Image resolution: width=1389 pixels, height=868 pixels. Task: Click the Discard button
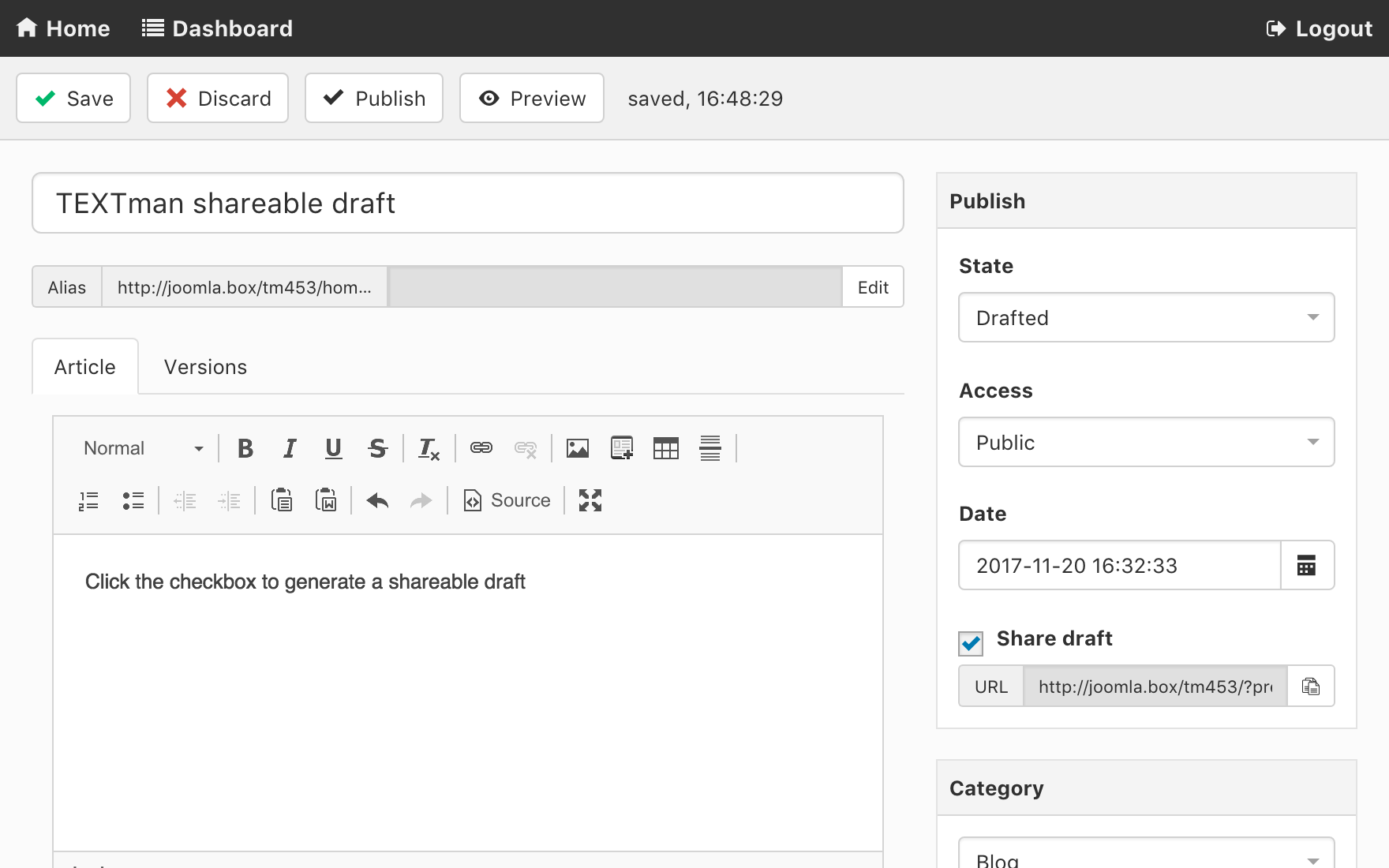coord(218,99)
